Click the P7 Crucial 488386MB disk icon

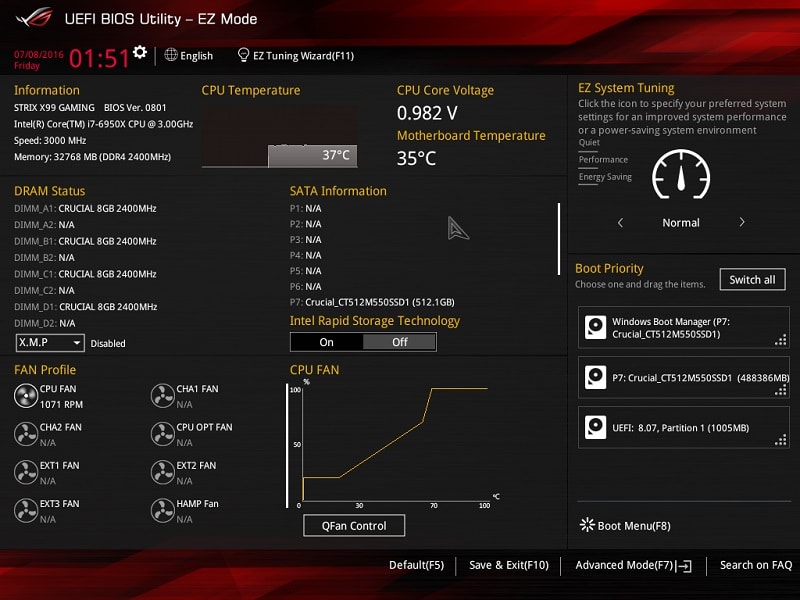tap(595, 378)
